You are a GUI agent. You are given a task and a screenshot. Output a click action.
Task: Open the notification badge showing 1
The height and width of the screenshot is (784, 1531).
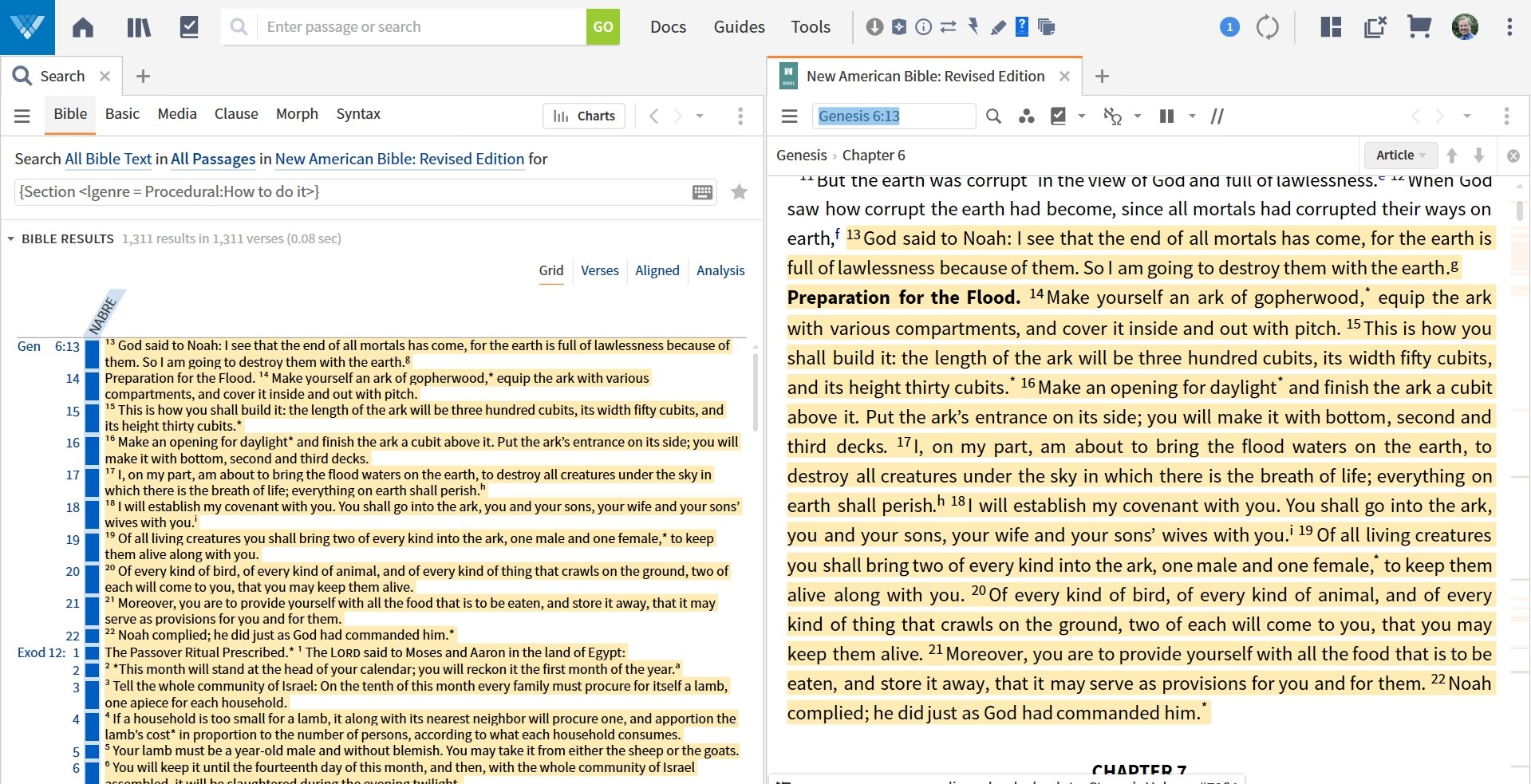pyautogui.click(x=1229, y=27)
